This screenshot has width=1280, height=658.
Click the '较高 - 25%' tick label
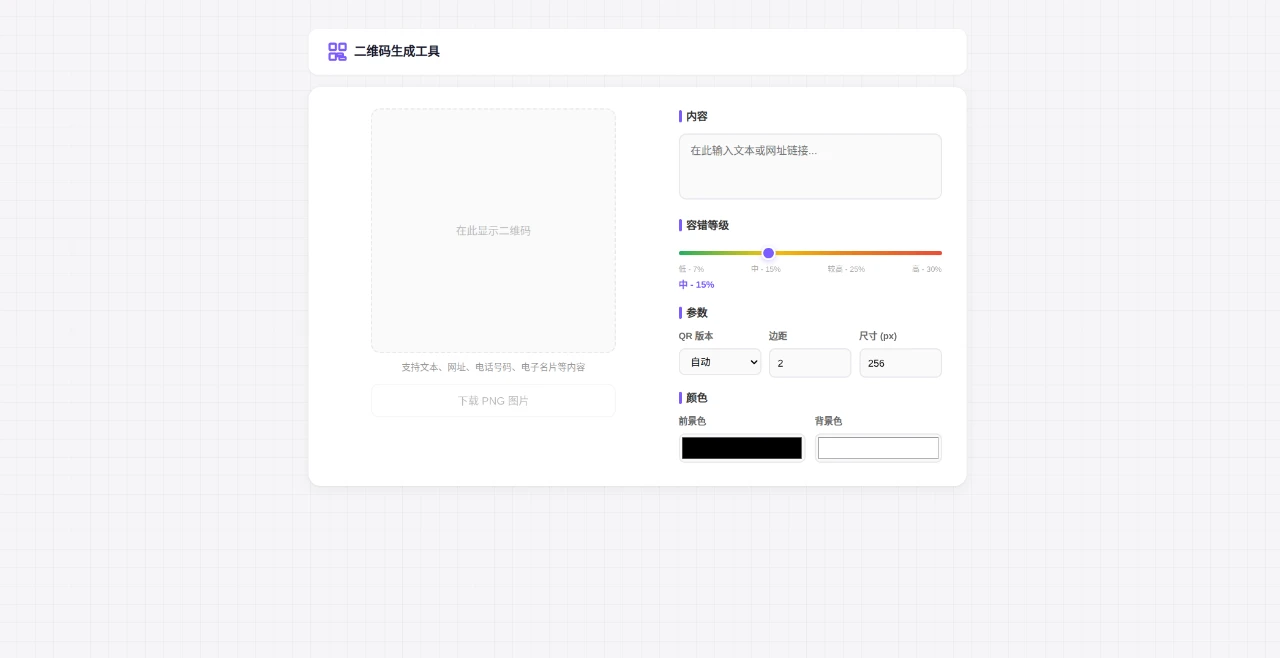click(846, 269)
